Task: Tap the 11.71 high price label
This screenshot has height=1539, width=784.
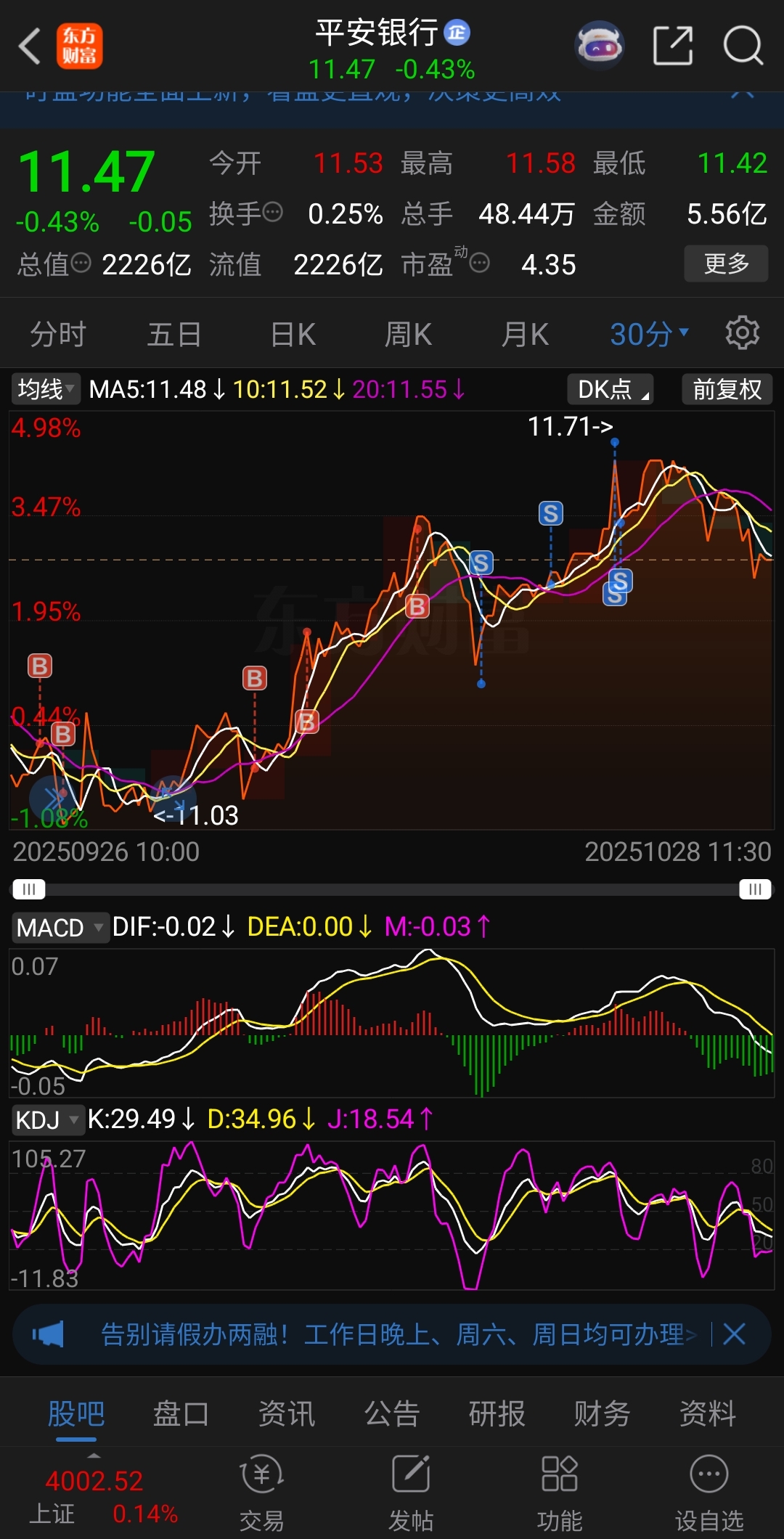Action: tap(571, 427)
